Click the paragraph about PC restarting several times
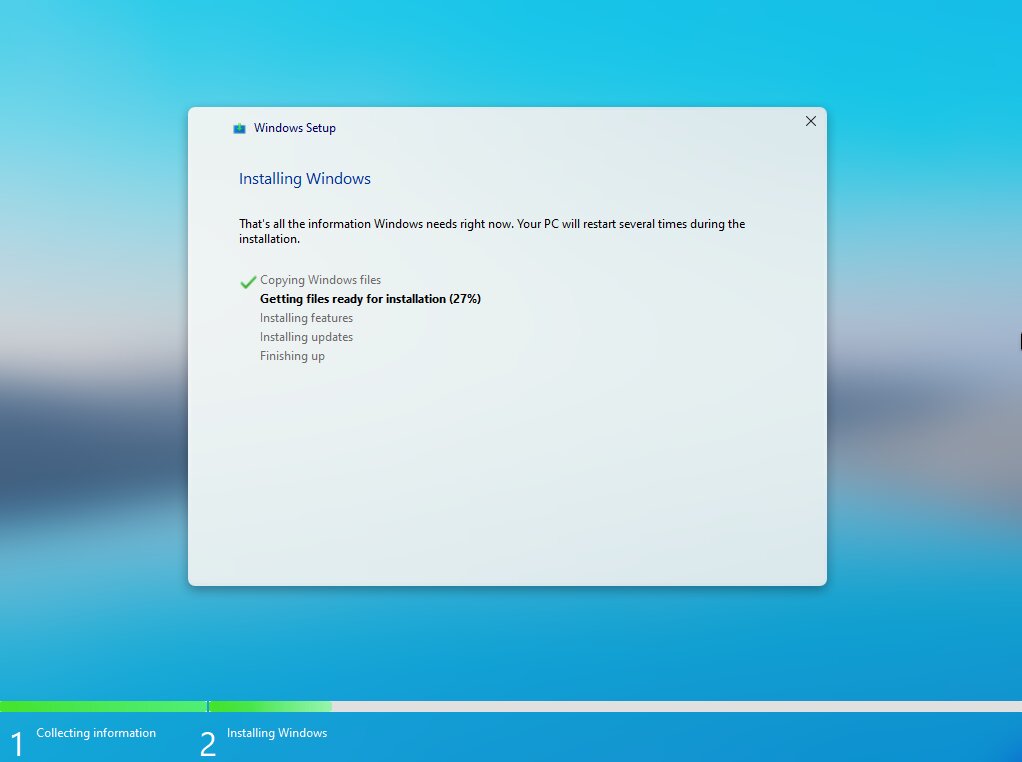 pyautogui.click(x=492, y=231)
